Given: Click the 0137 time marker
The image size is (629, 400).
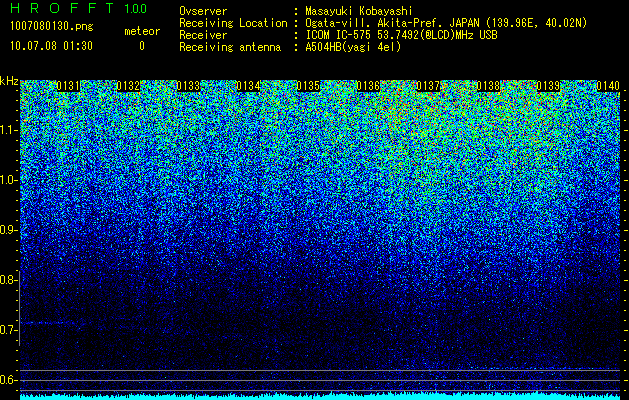Looking at the screenshot, I should click(428, 86).
